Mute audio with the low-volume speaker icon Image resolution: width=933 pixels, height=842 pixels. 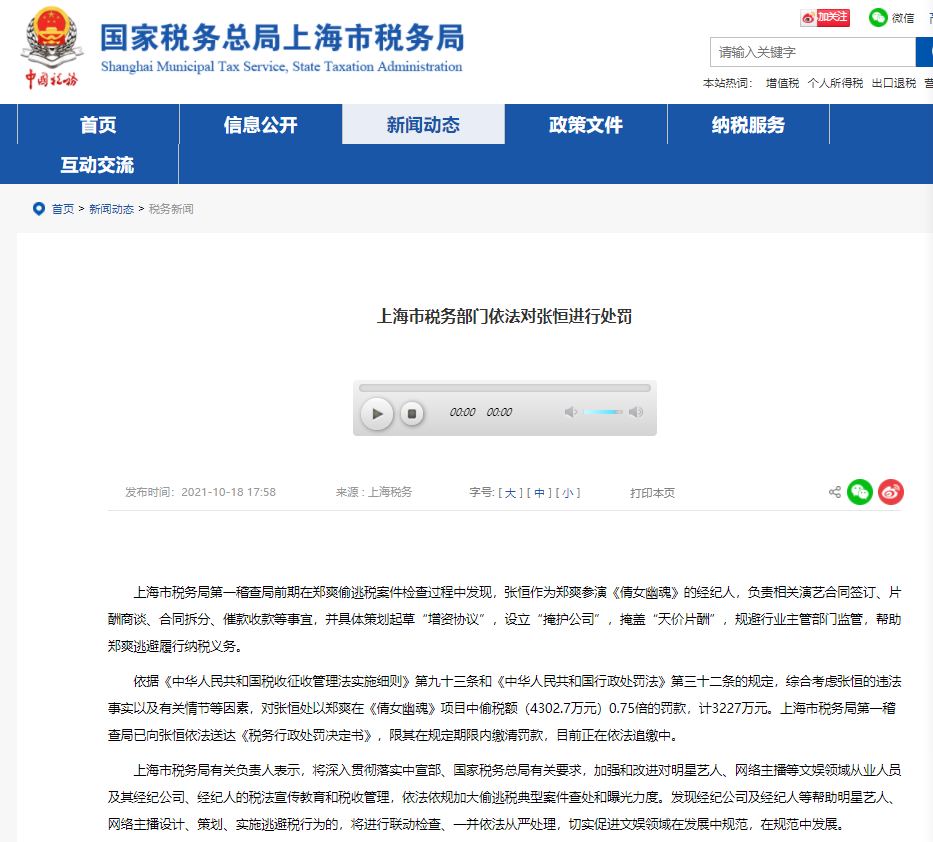click(570, 412)
